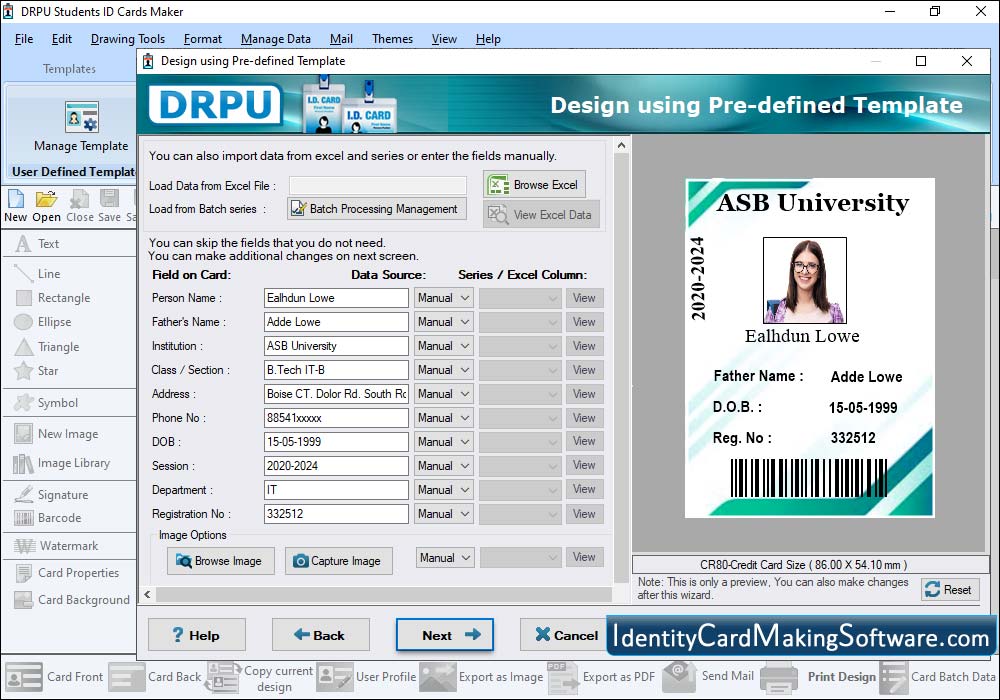The height and width of the screenshot is (700, 1000).
Task: Add a Signature element
Action: pyautogui.click(x=51, y=495)
